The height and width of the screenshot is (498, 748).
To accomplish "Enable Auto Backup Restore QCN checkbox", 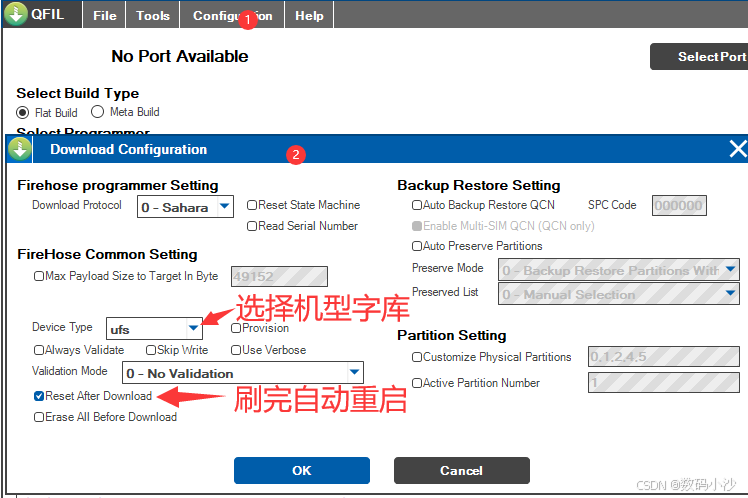I will (417, 205).
